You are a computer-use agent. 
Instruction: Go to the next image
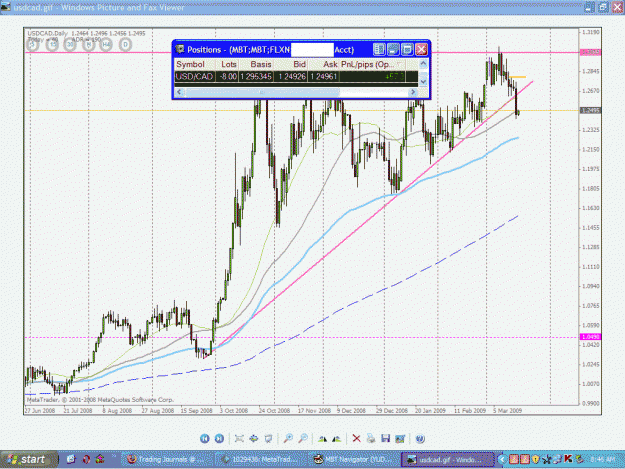coord(219,439)
